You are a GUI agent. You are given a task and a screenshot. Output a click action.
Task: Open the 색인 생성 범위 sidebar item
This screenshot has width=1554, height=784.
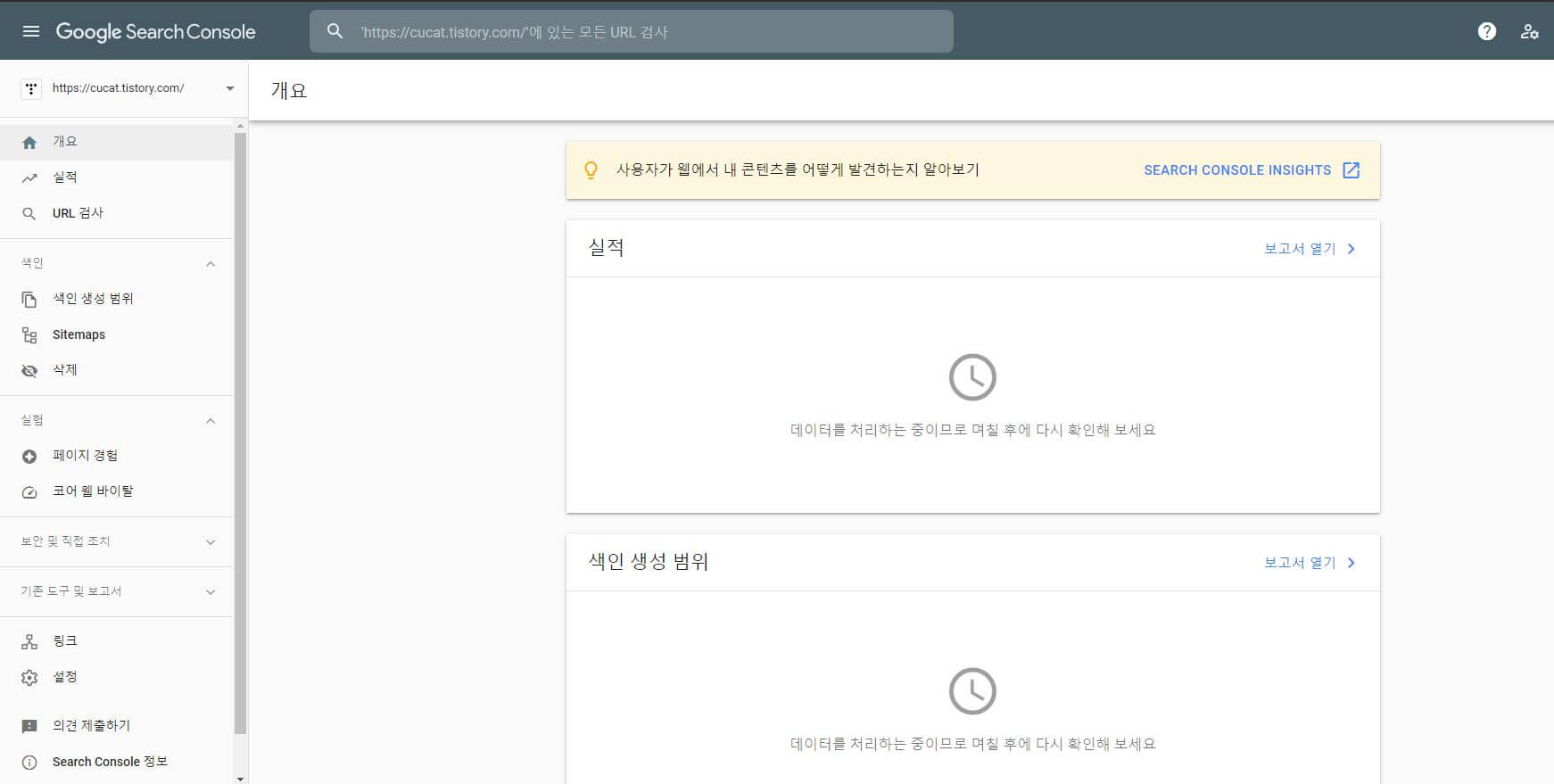coord(116,300)
